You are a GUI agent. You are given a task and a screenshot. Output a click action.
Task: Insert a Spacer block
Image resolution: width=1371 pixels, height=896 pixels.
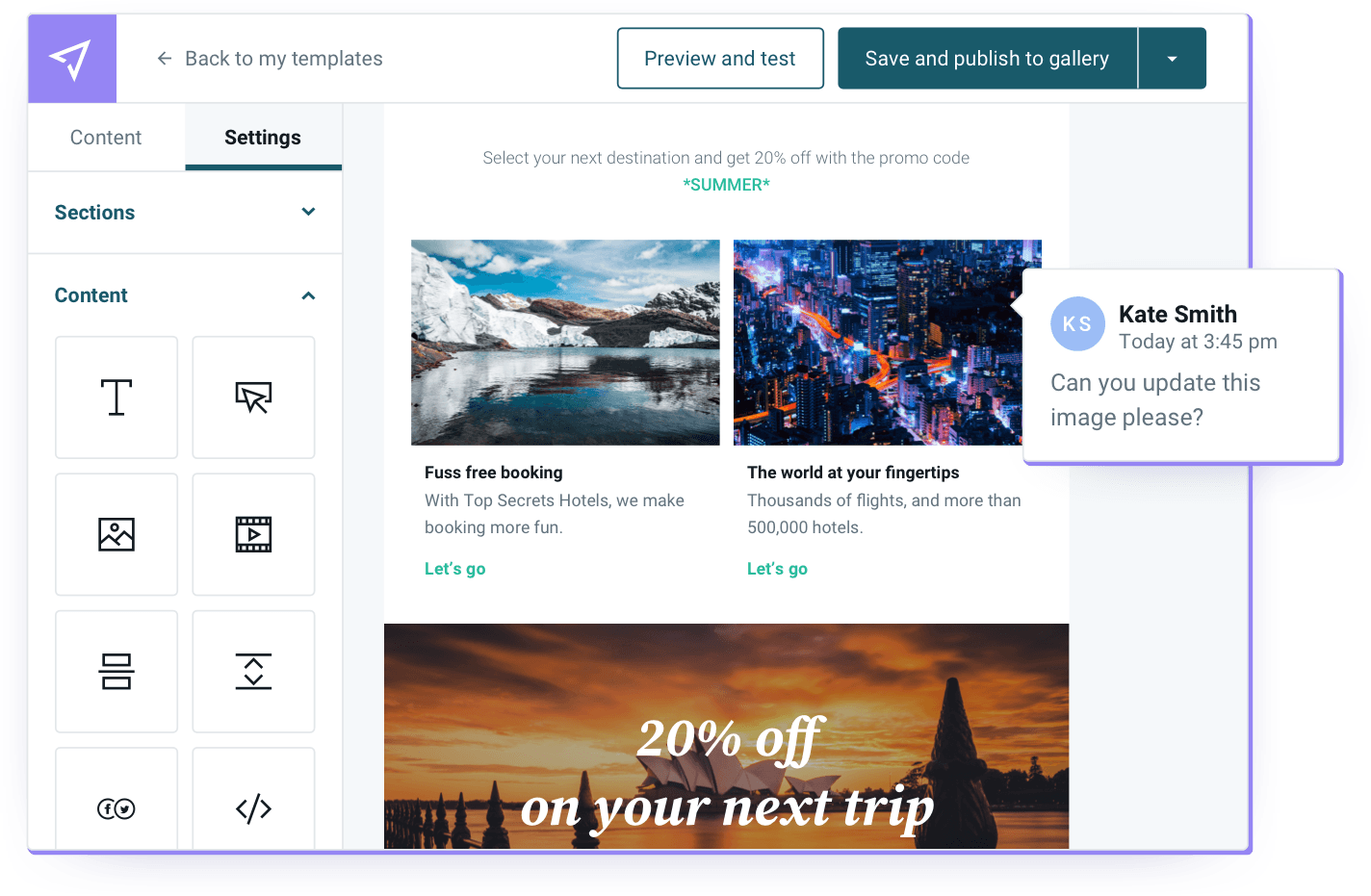(x=253, y=672)
